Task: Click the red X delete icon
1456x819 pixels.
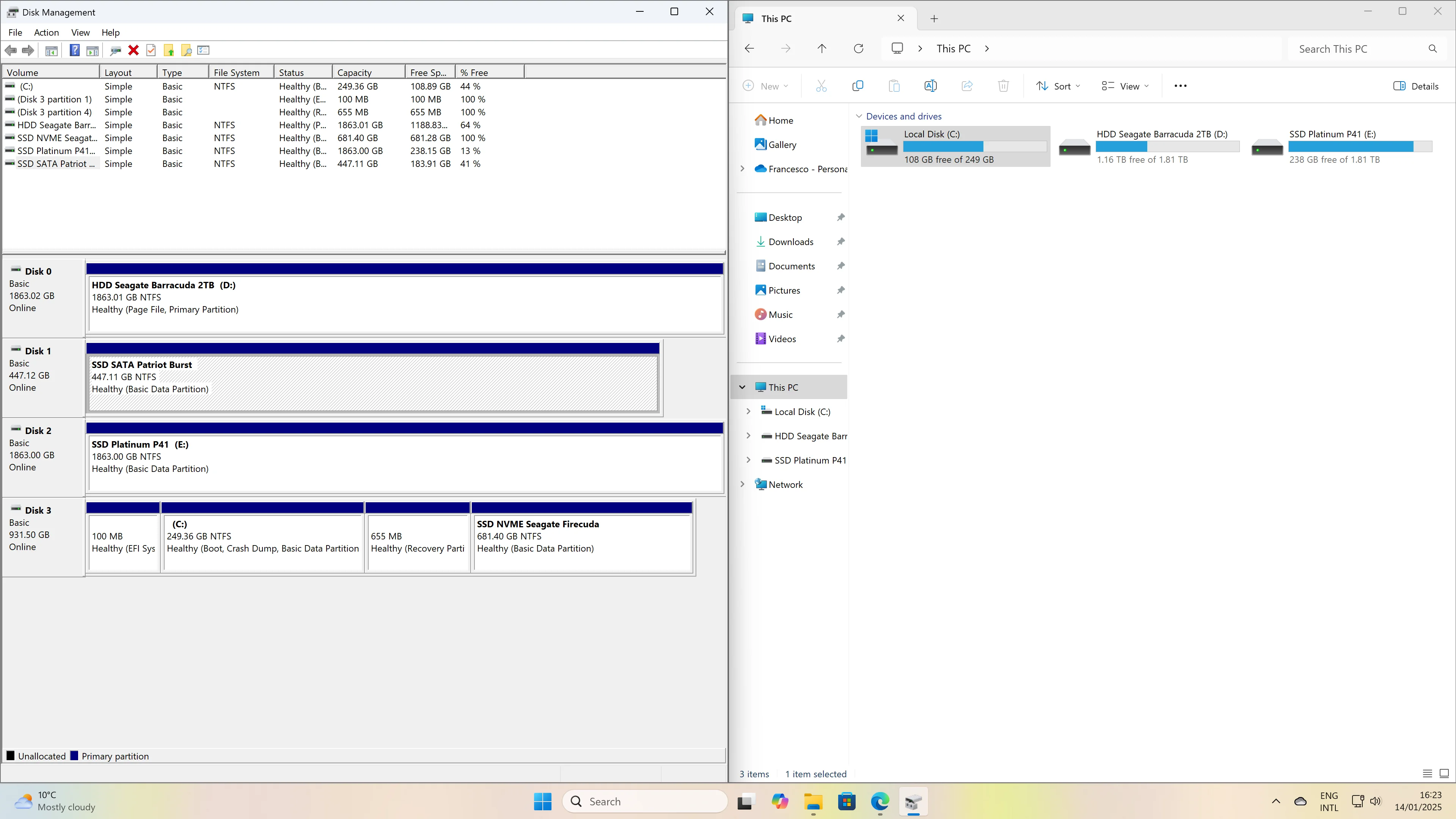Action: [134, 50]
